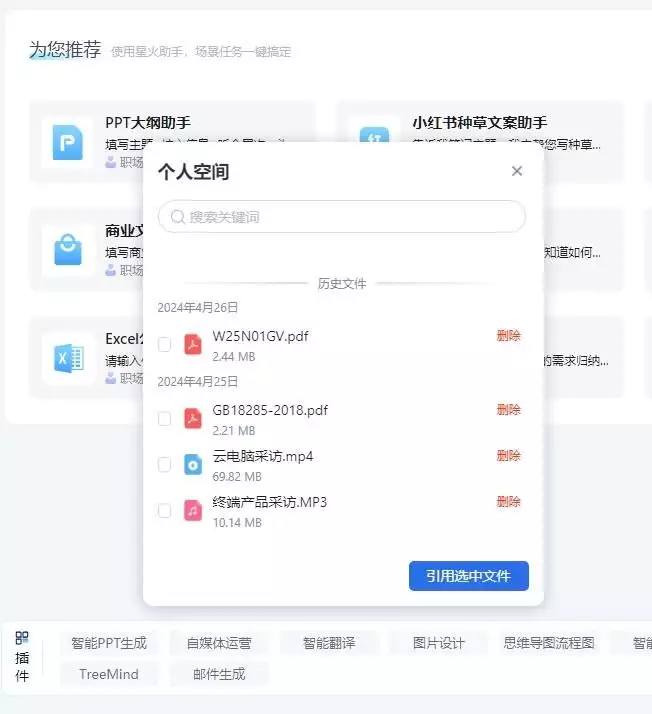Click the 10.14 MB file size text
652x714 pixels.
[237, 523]
